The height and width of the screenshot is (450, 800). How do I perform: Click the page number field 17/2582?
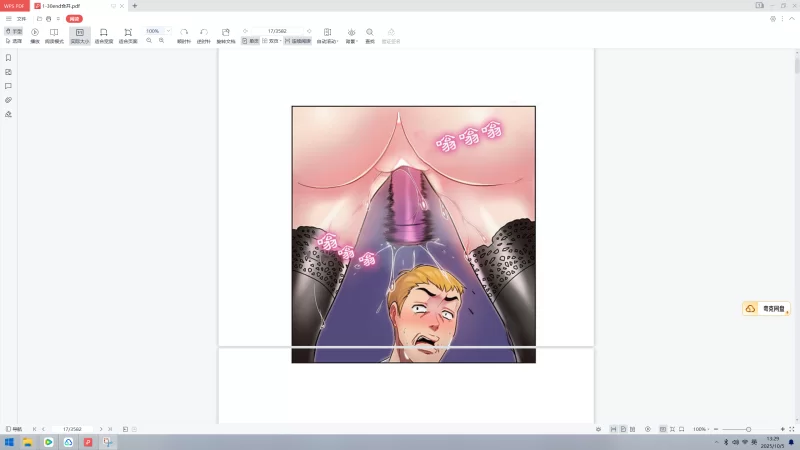click(x=277, y=31)
